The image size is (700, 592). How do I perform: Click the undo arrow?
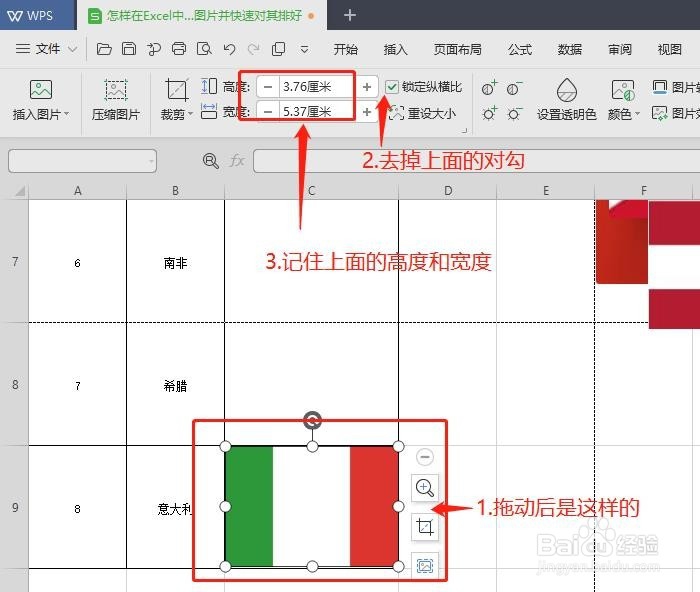click(x=229, y=49)
